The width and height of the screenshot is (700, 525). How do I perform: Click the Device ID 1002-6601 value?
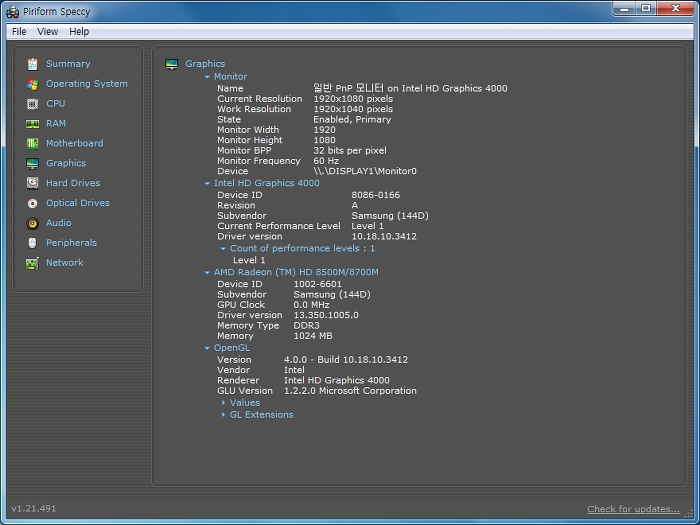[317, 284]
